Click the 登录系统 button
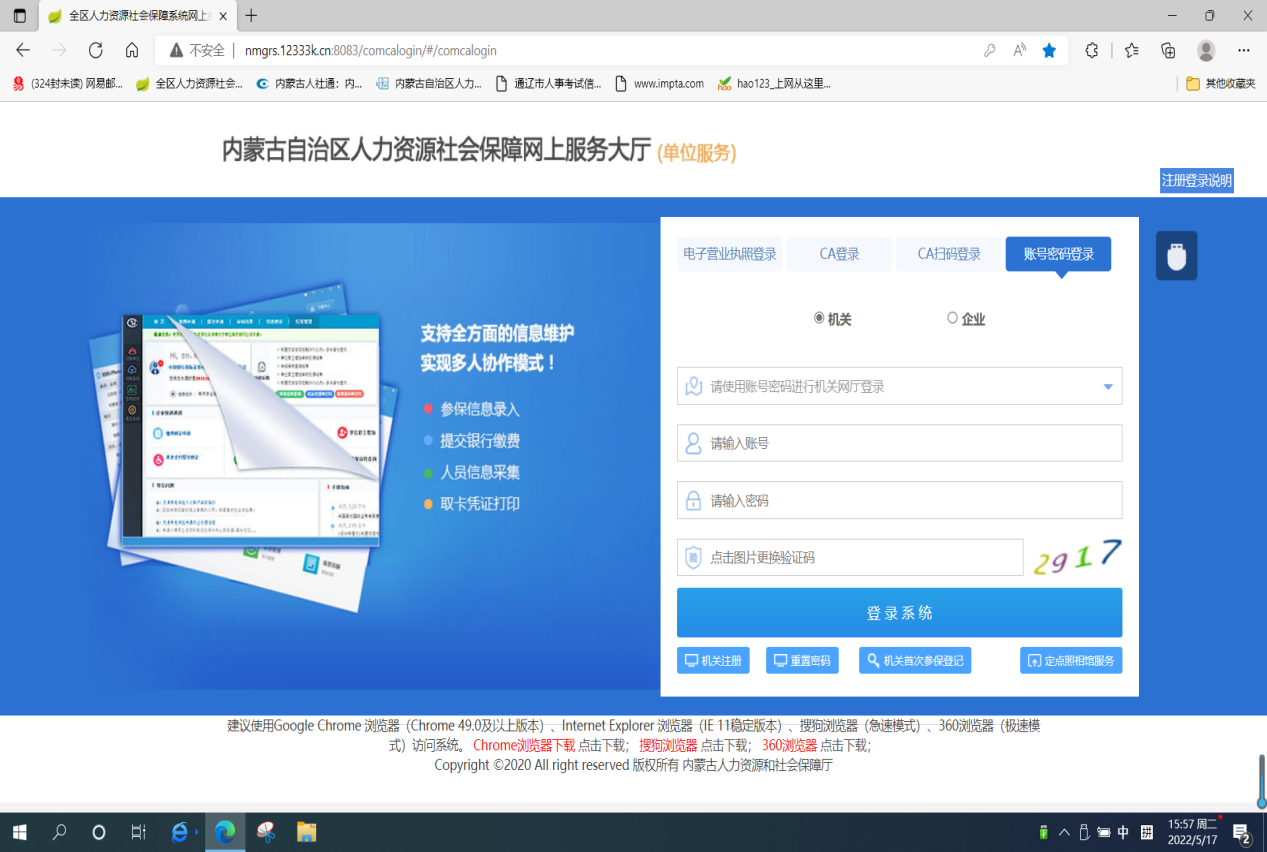Image resolution: width=1267 pixels, height=852 pixels. [899, 613]
